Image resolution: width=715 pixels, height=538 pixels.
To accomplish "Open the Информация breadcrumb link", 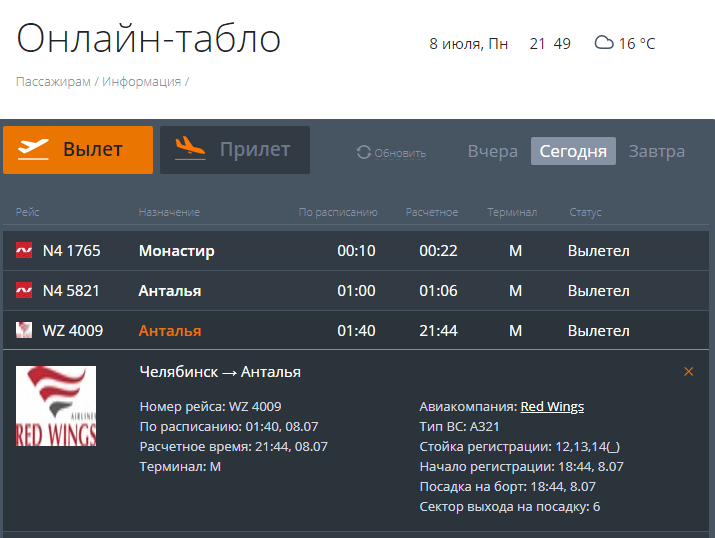I will [x=141, y=82].
